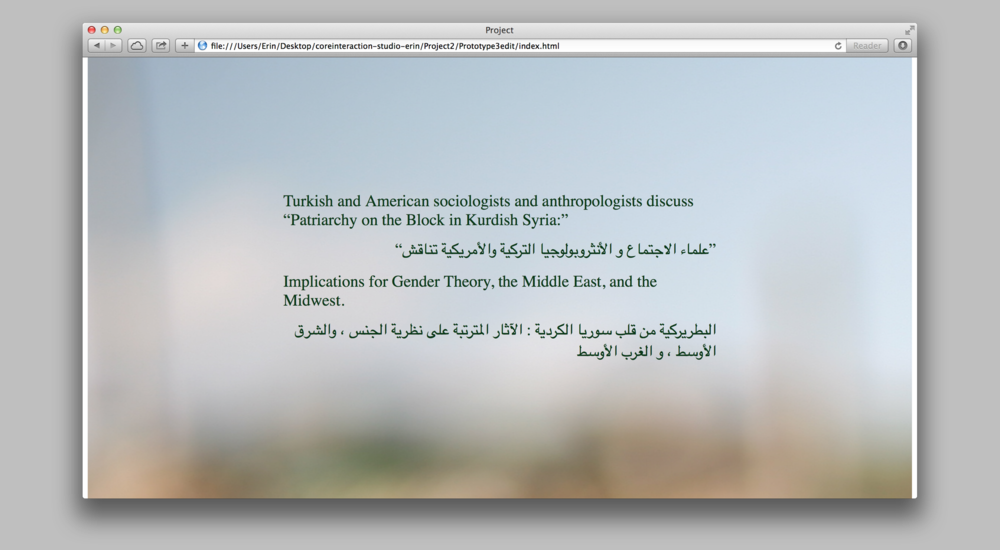Click the globe site icon in address bar
Viewport: 1000px width, 550px height.
pyautogui.click(x=203, y=46)
